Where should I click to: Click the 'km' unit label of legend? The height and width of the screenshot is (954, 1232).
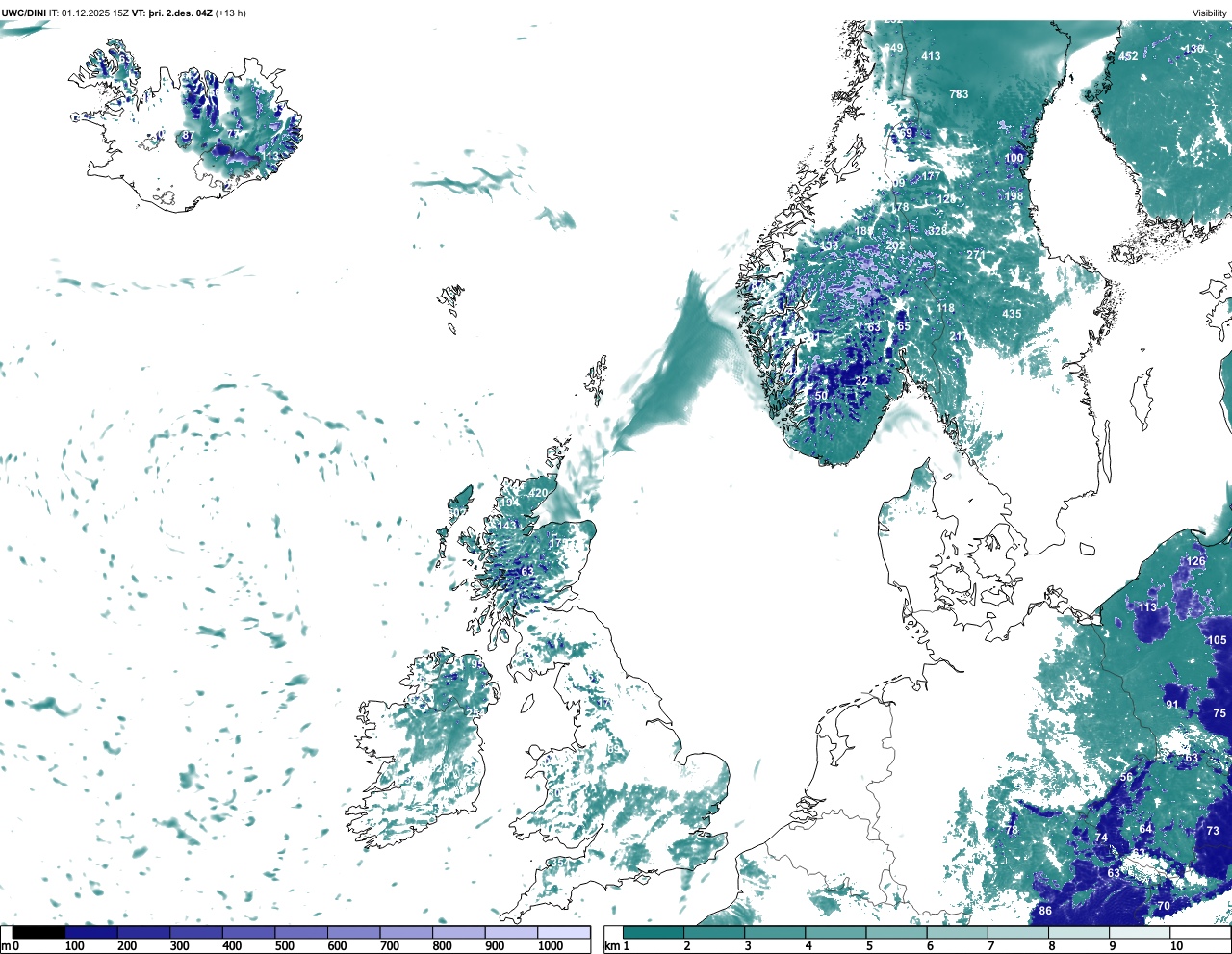pyautogui.click(x=610, y=946)
